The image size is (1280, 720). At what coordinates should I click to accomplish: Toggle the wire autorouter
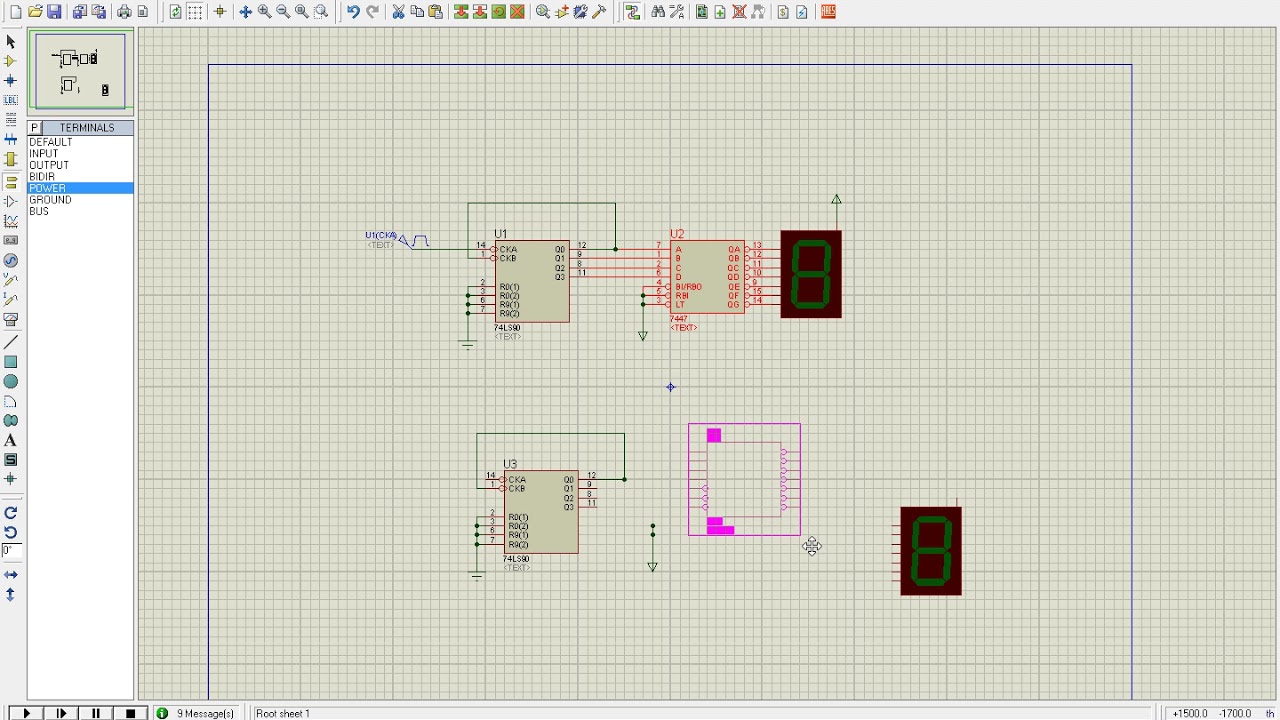tap(633, 12)
